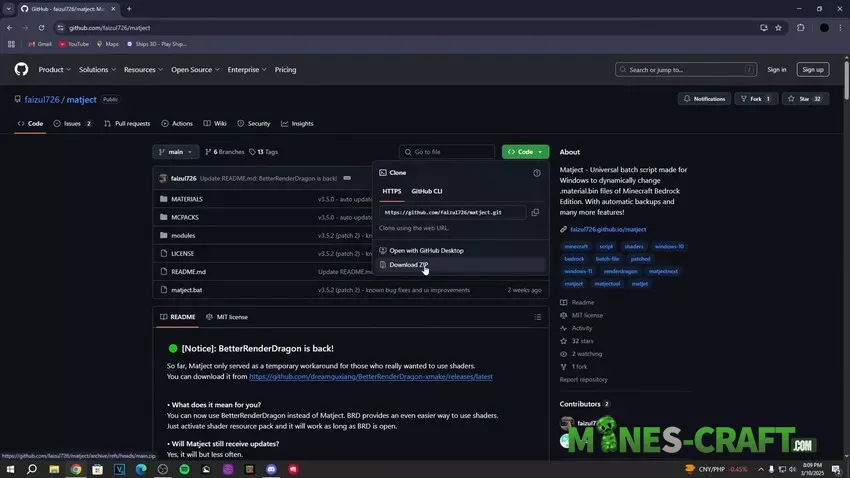Image resolution: width=850 pixels, height=478 pixels.
Task: Click the GitHub logo home icon
Action: click(x=21, y=70)
